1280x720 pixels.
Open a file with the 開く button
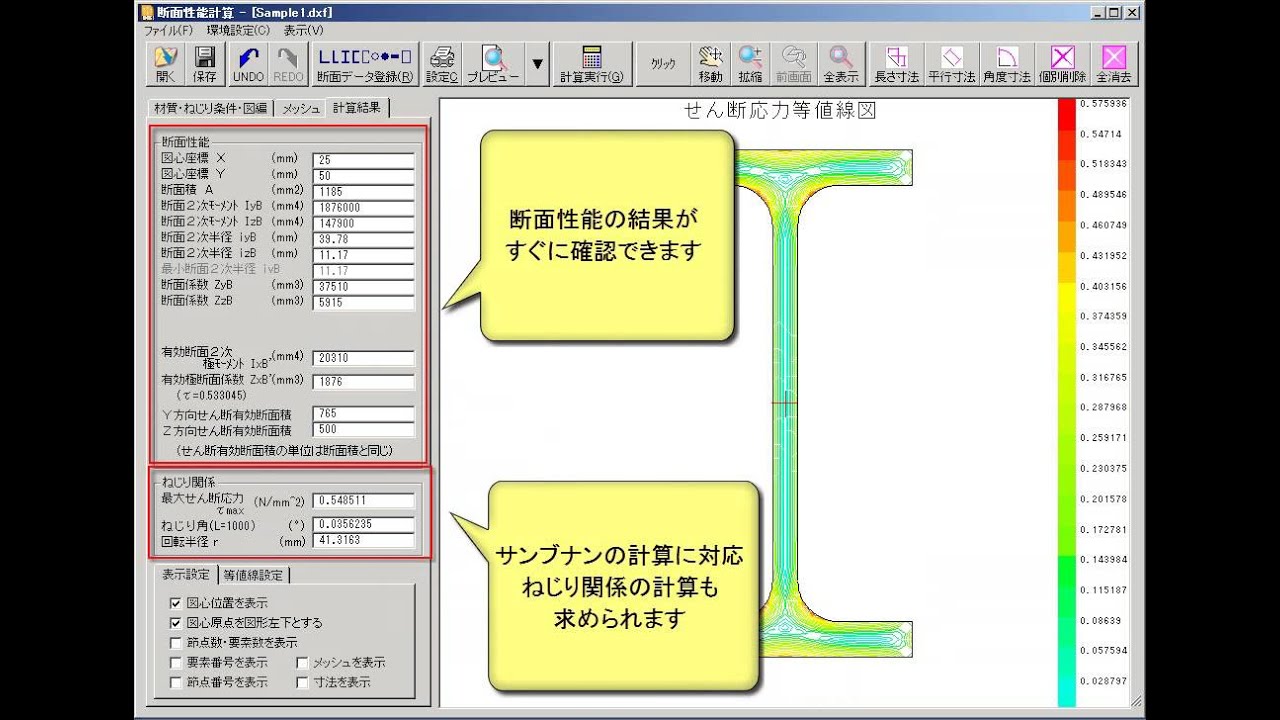(x=166, y=64)
